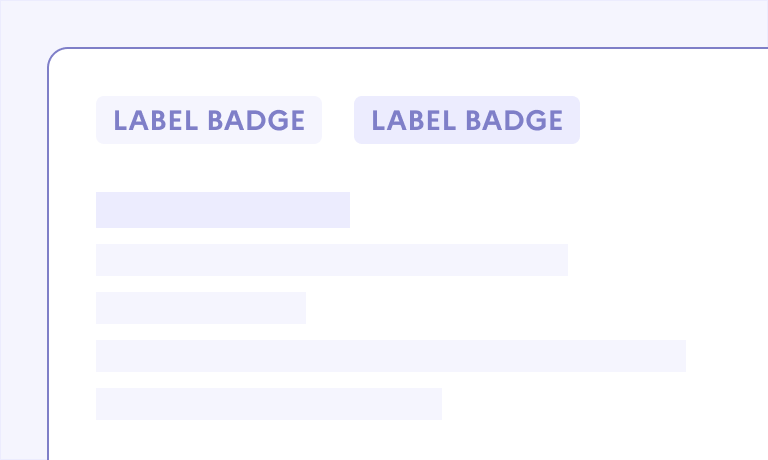Click the lavender background strip above the card
This screenshot has height=460, width=768.
(x=400, y=23)
